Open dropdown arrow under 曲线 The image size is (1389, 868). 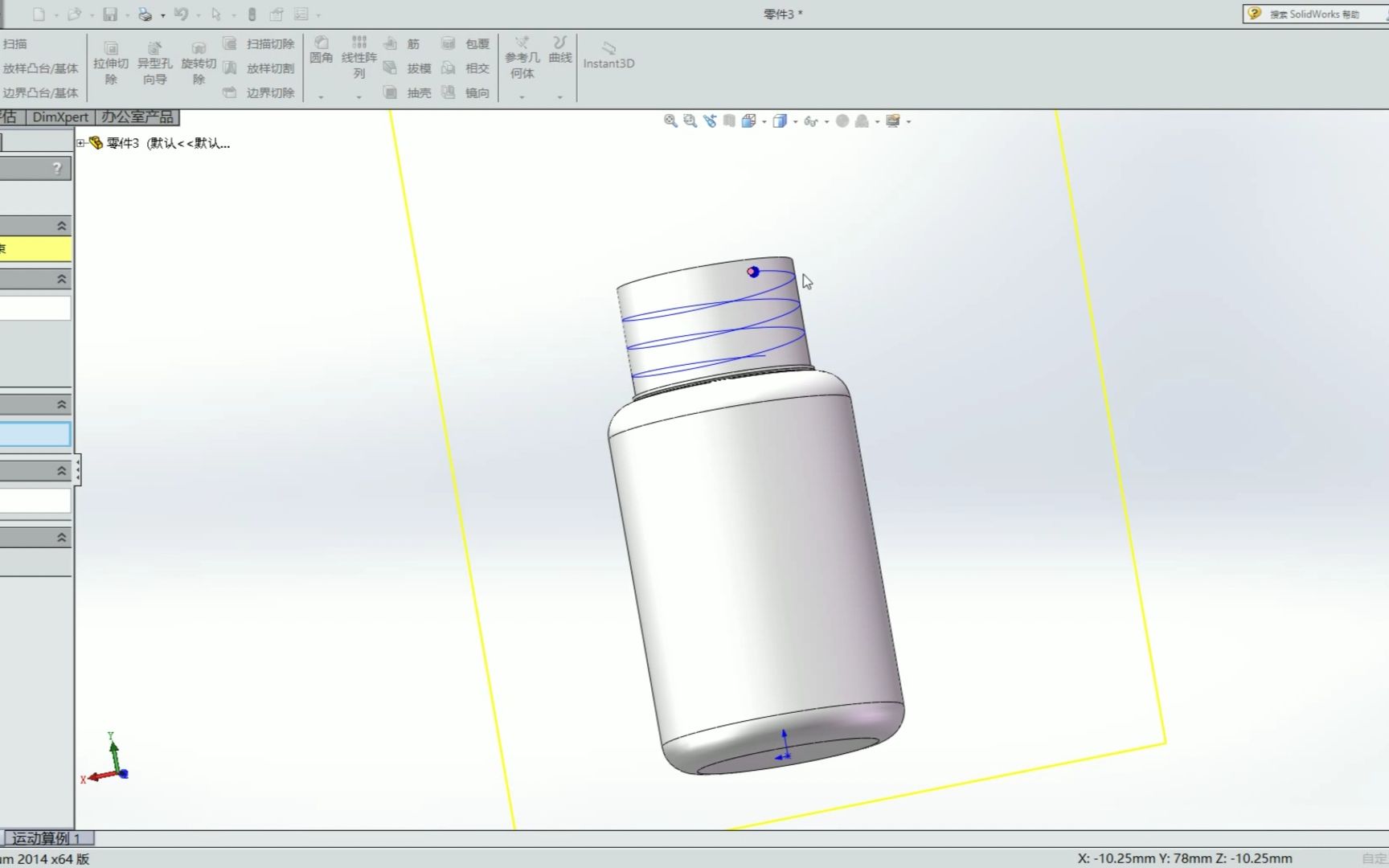point(560,97)
